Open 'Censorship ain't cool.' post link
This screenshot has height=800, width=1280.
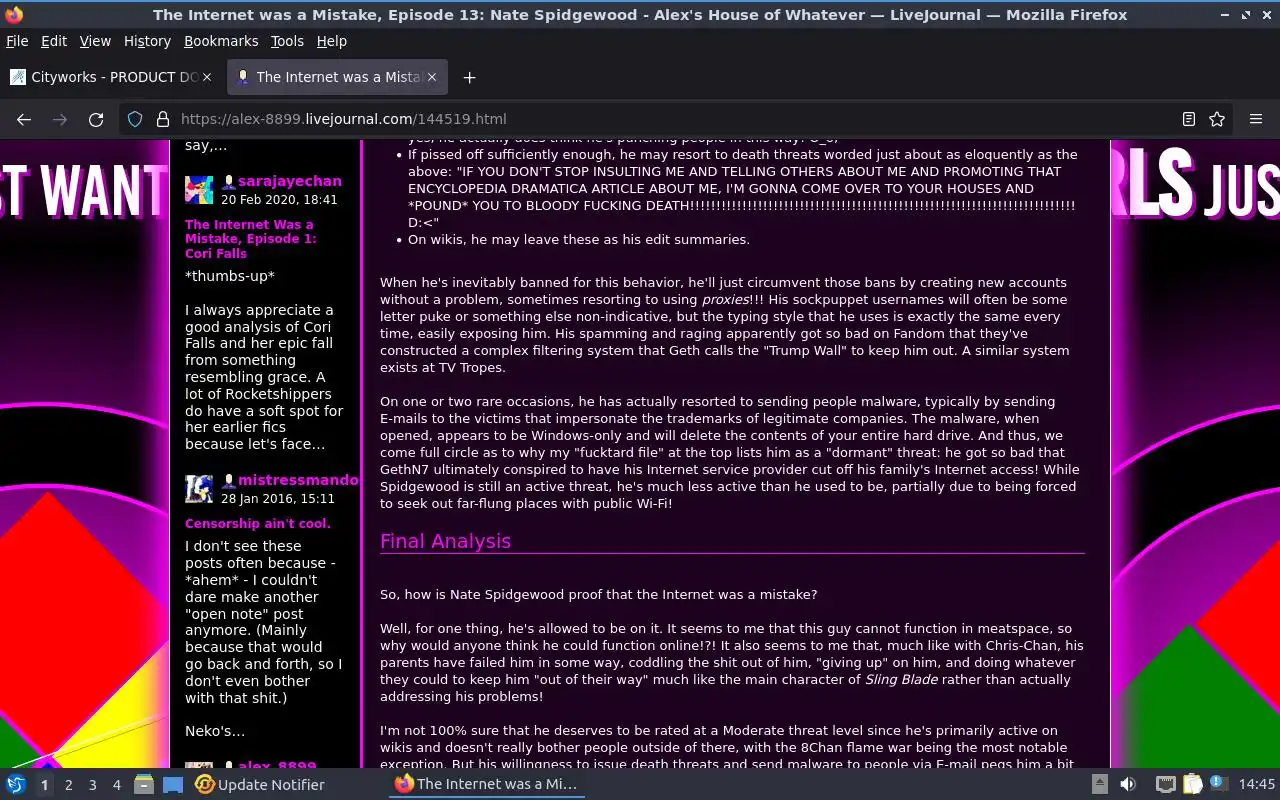(x=257, y=524)
